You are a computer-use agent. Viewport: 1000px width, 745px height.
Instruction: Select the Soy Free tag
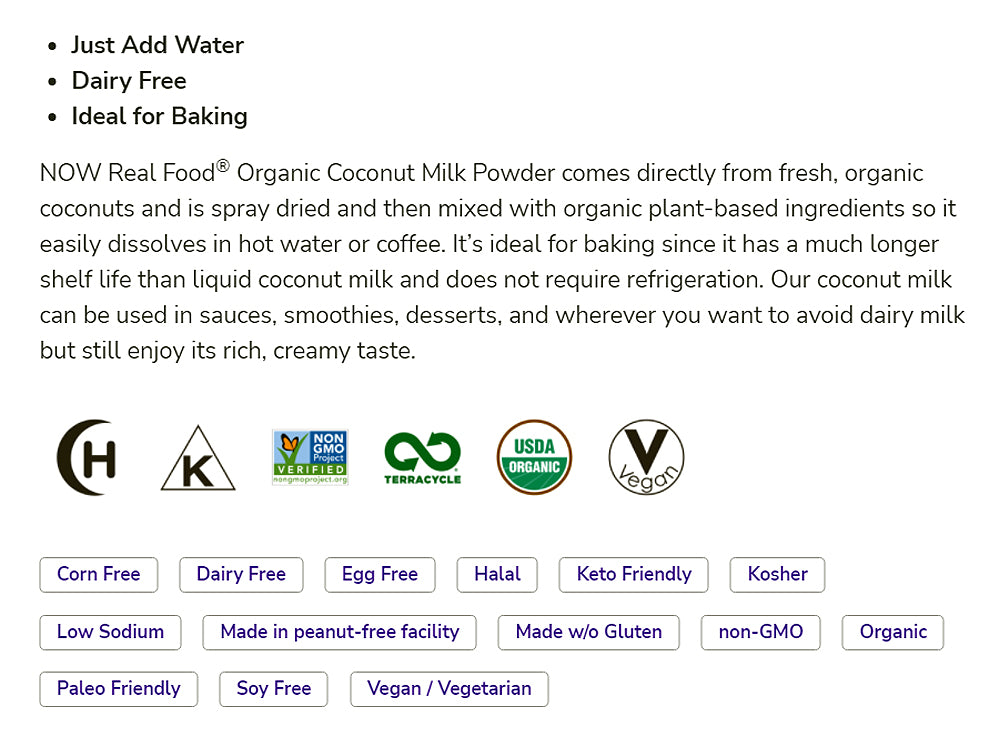pyautogui.click(x=273, y=689)
